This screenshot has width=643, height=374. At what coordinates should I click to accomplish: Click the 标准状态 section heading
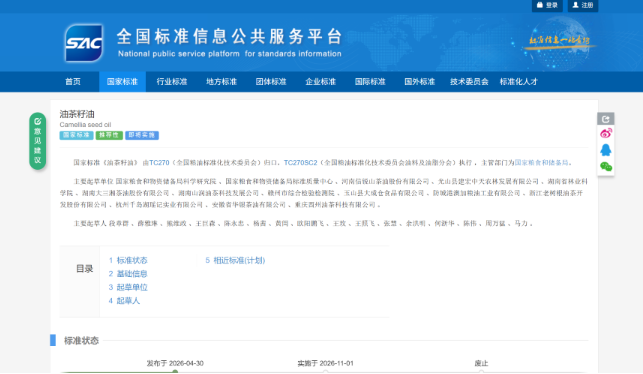(81, 340)
